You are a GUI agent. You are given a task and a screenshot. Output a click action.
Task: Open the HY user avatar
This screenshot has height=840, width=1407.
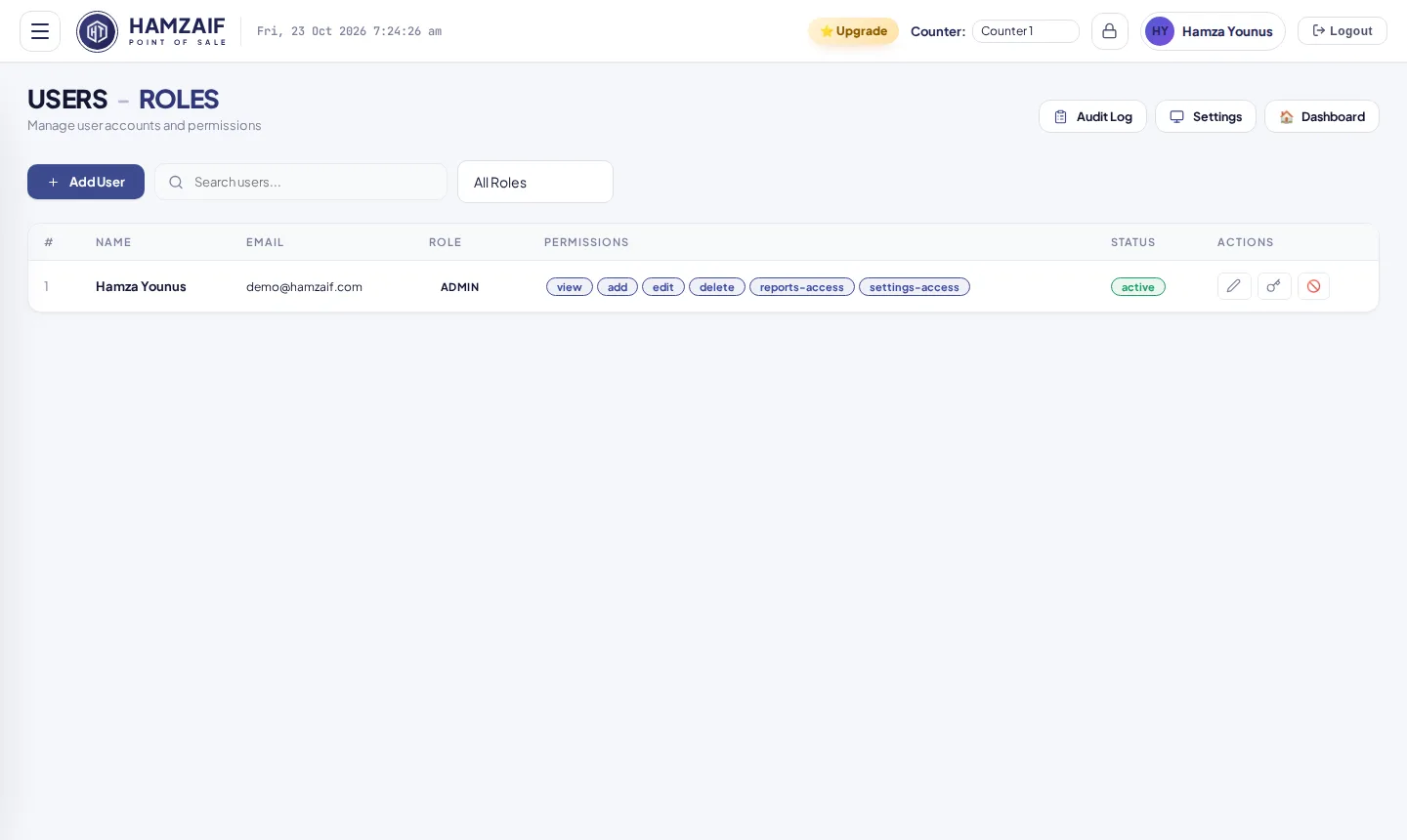click(1160, 31)
